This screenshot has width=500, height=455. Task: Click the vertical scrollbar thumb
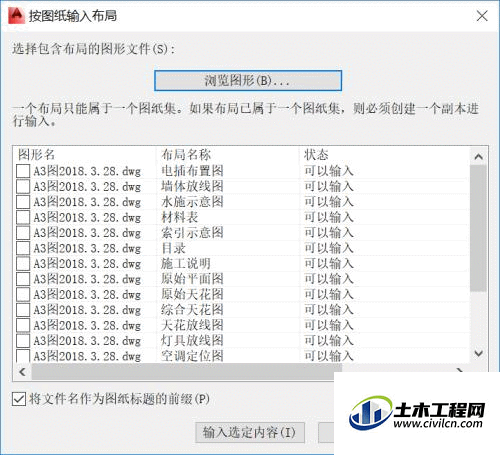pos(479,229)
